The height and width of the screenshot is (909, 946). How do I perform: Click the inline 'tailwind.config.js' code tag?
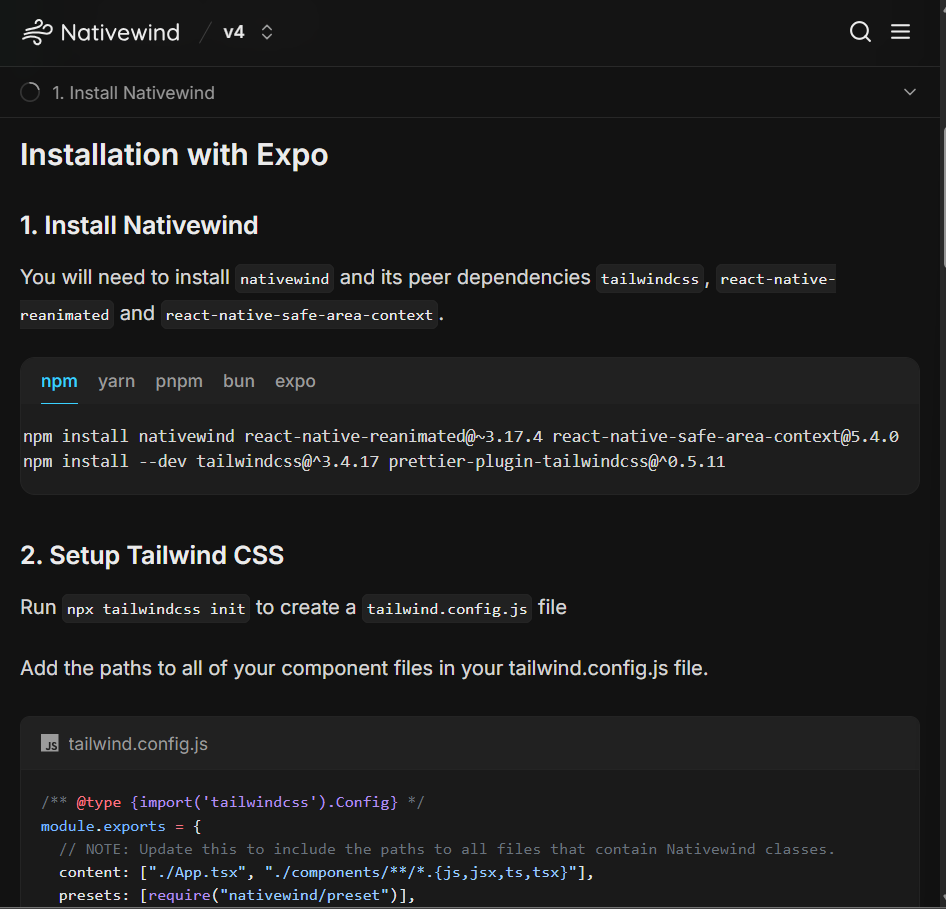[x=446, y=609]
